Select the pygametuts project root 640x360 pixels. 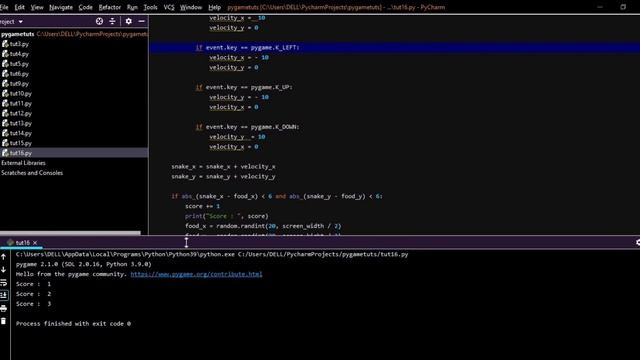point(18,34)
